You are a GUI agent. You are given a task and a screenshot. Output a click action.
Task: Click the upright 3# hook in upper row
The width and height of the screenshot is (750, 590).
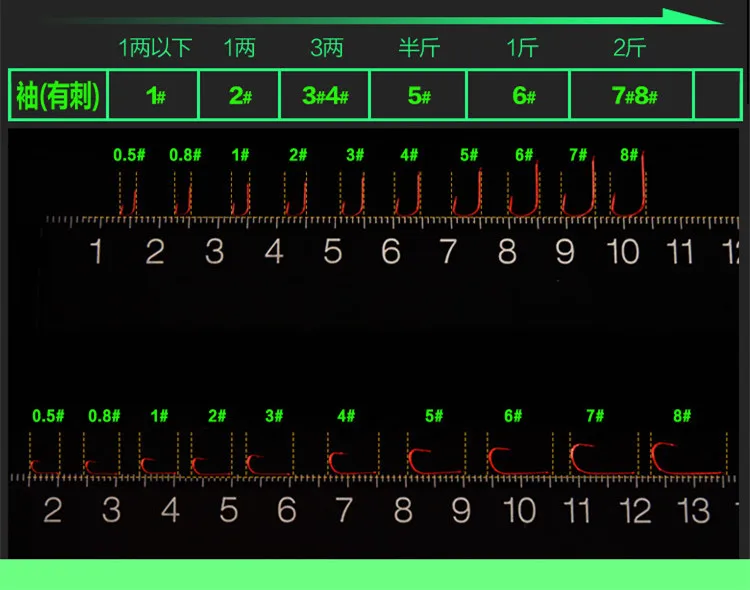click(x=353, y=195)
